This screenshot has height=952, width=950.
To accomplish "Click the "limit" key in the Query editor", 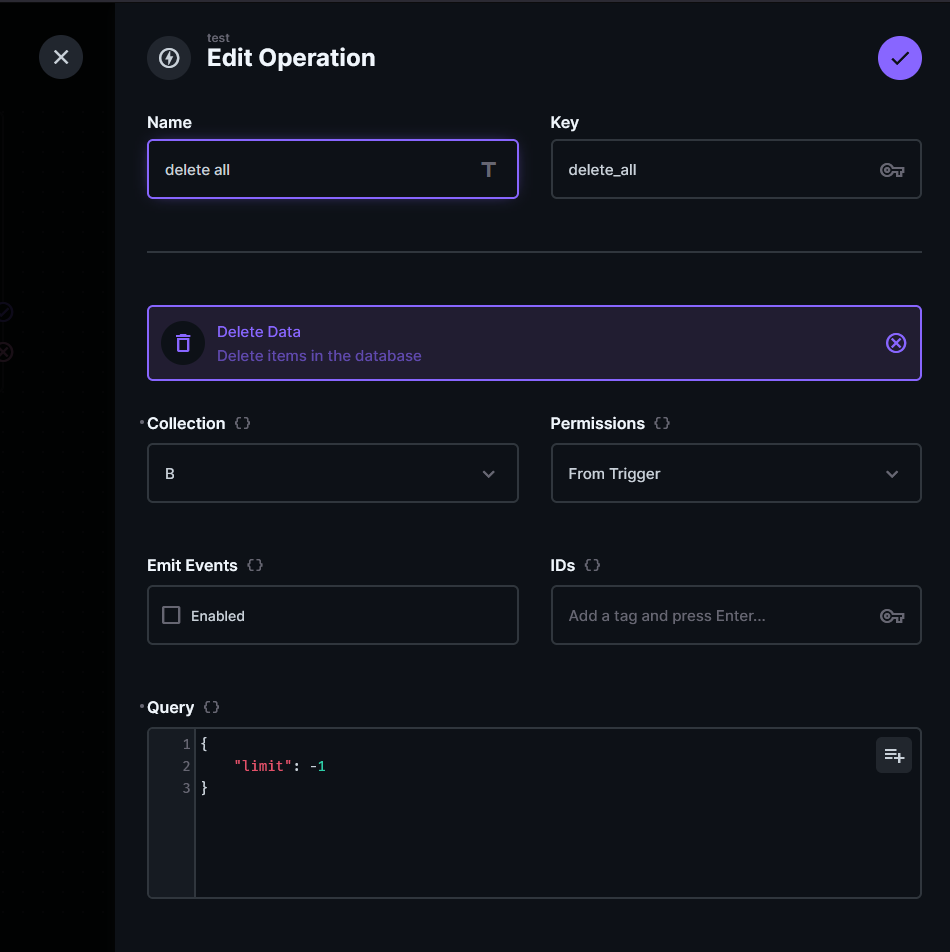I will click(x=263, y=766).
